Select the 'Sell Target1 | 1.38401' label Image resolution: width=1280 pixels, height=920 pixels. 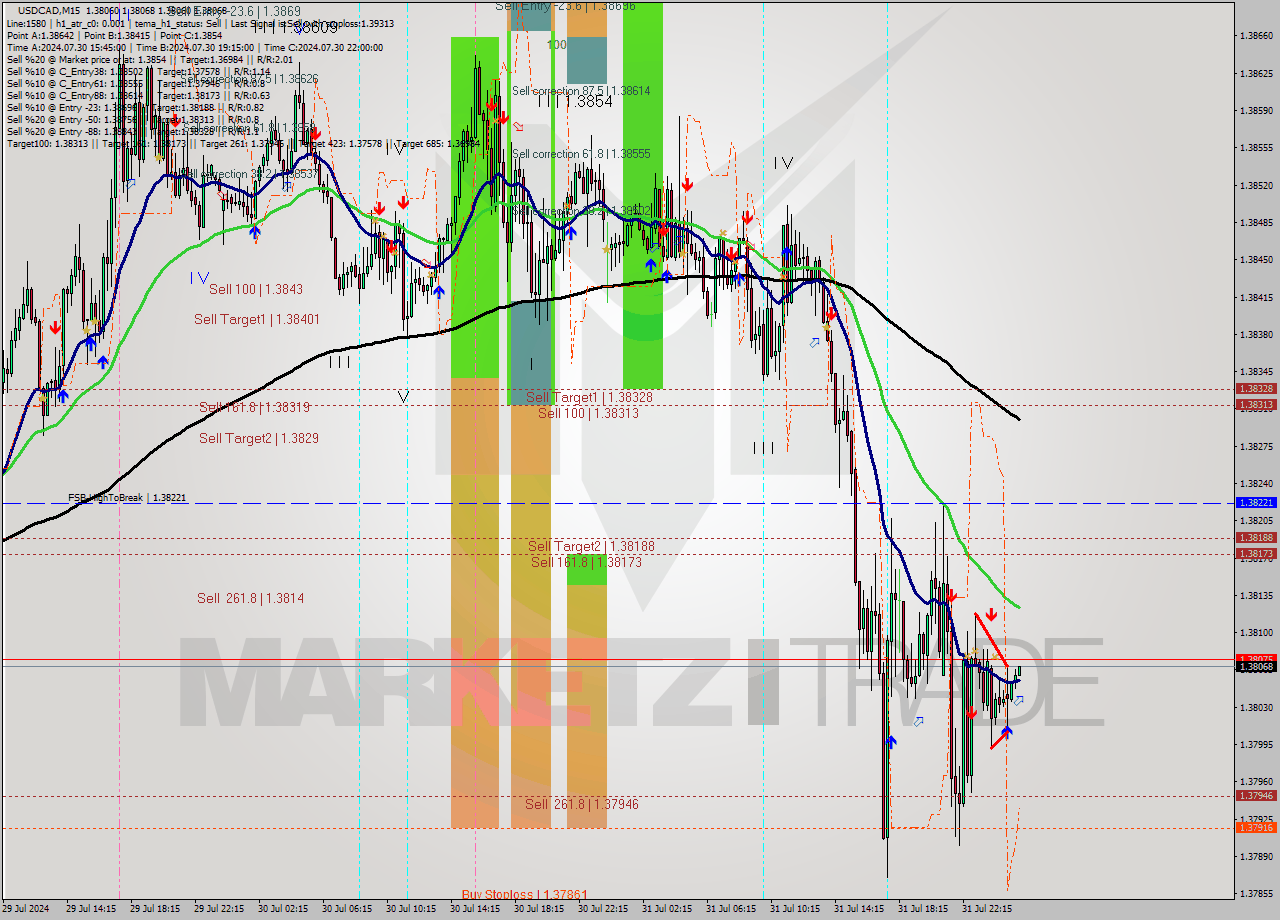point(257,319)
